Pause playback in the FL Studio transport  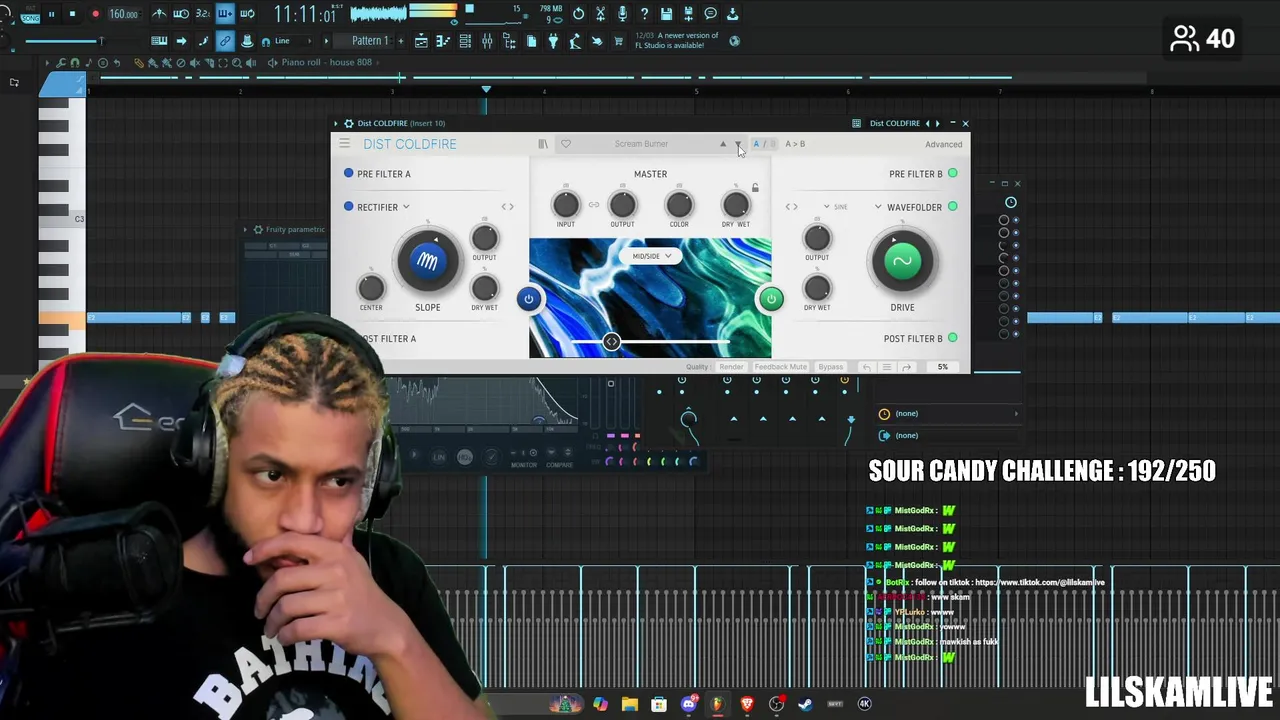51,14
